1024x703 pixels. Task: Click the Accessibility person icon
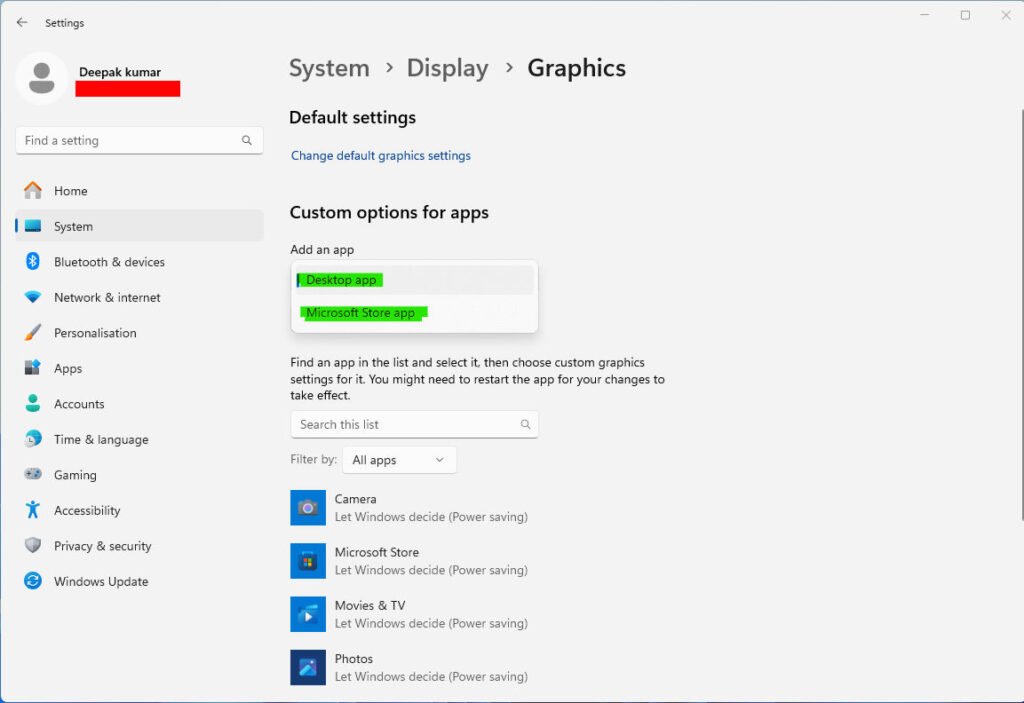click(x=33, y=510)
